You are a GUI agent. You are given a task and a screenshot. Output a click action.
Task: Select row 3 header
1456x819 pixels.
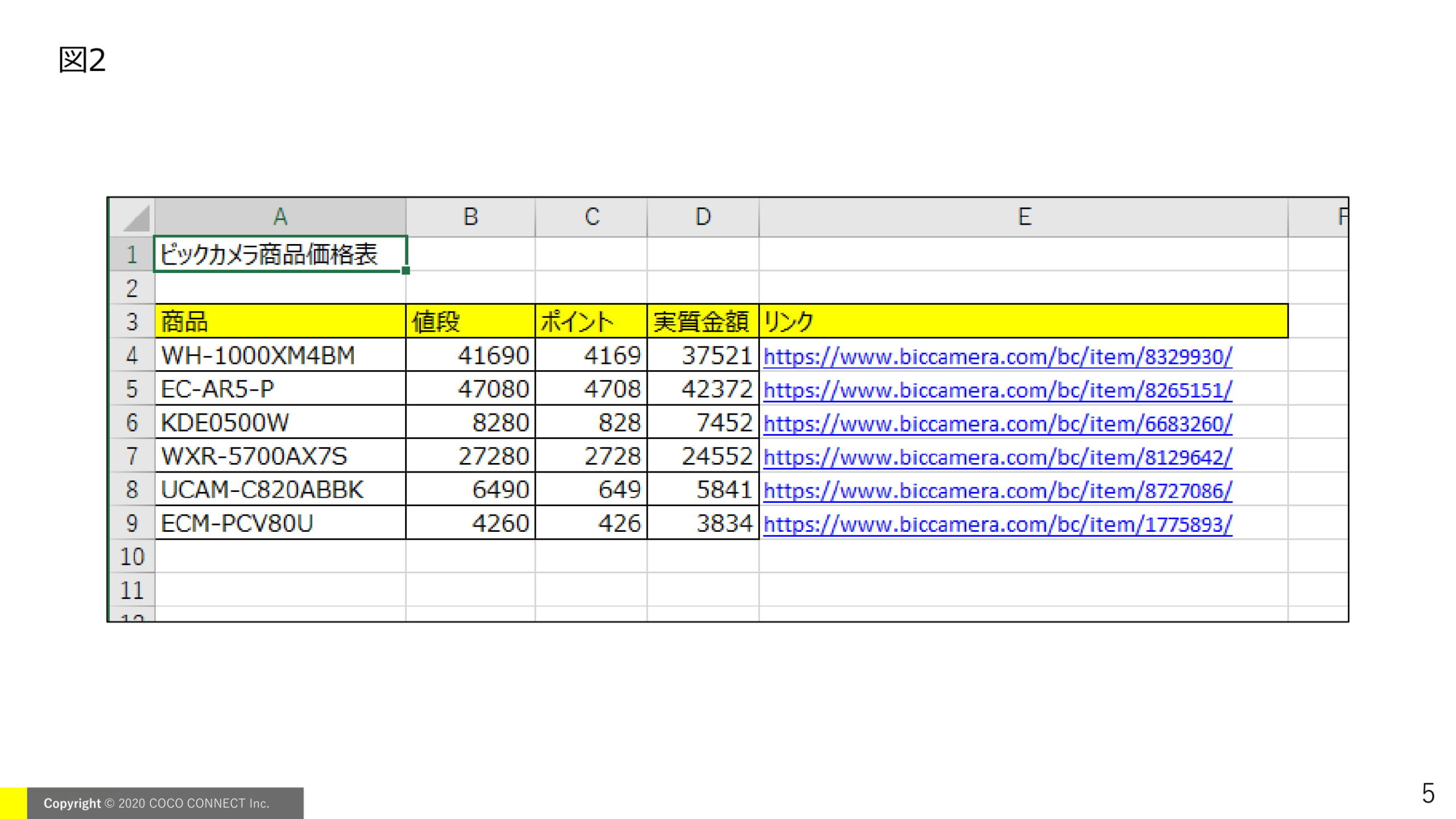[x=132, y=321]
